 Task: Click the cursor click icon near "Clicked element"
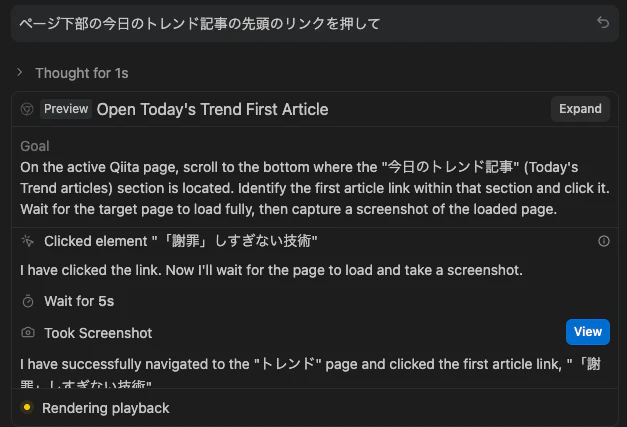click(x=28, y=241)
